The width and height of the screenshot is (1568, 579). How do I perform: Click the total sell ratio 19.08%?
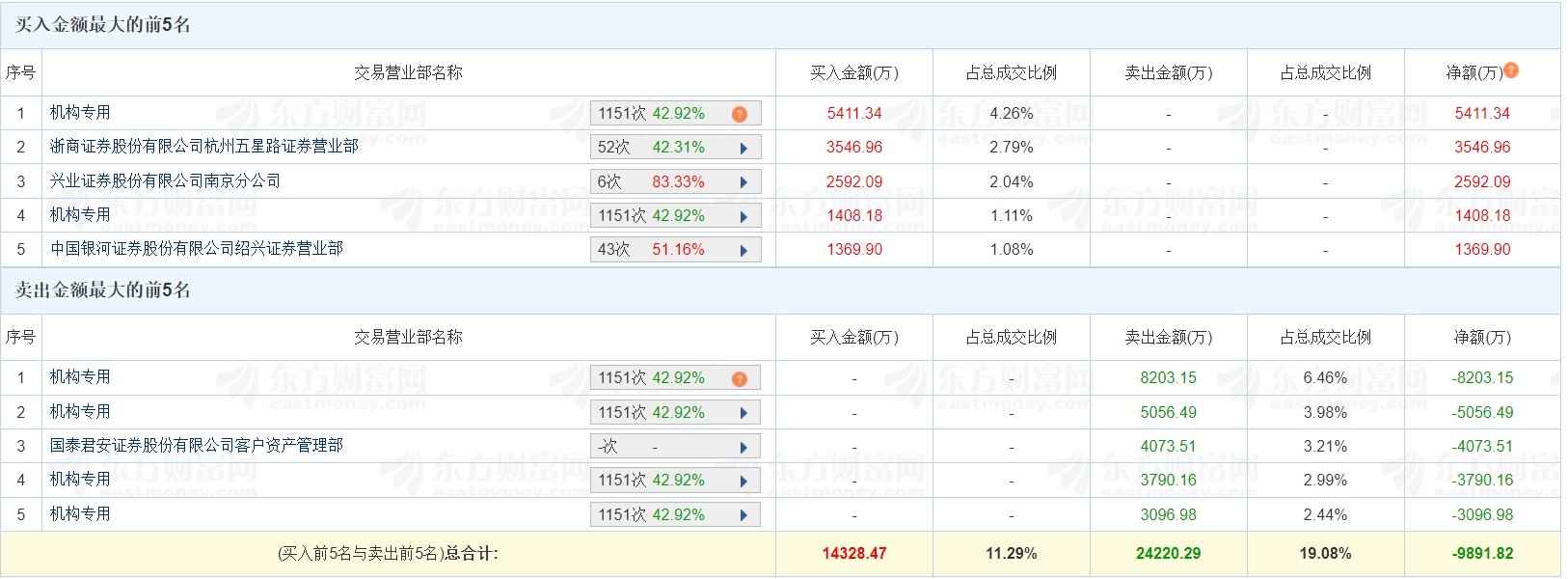1325,554
